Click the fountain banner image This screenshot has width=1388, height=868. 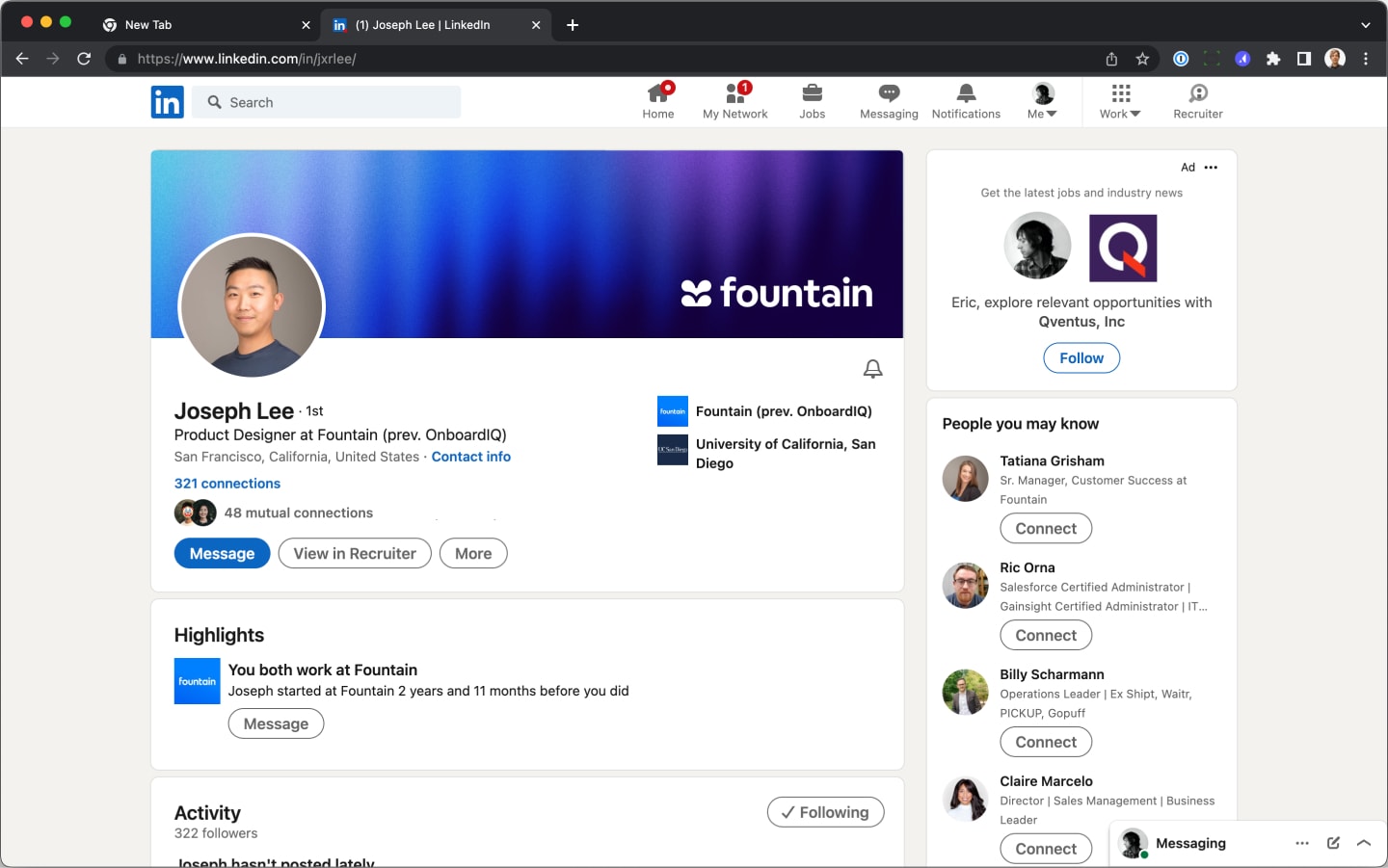(527, 244)
